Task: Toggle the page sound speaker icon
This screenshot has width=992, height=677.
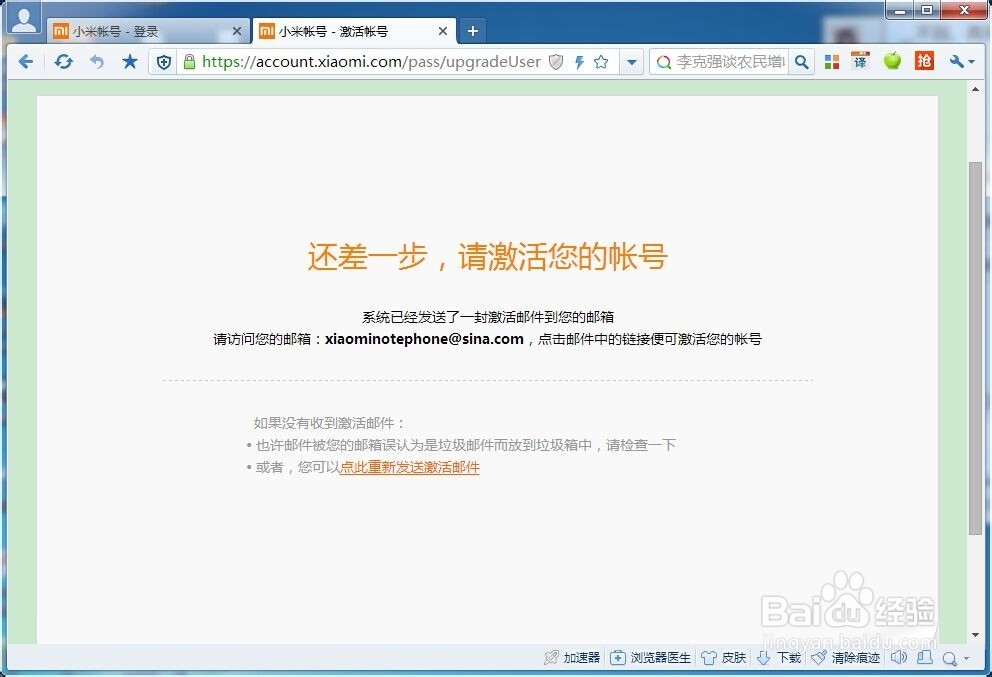Action: [x=898, y=658]
